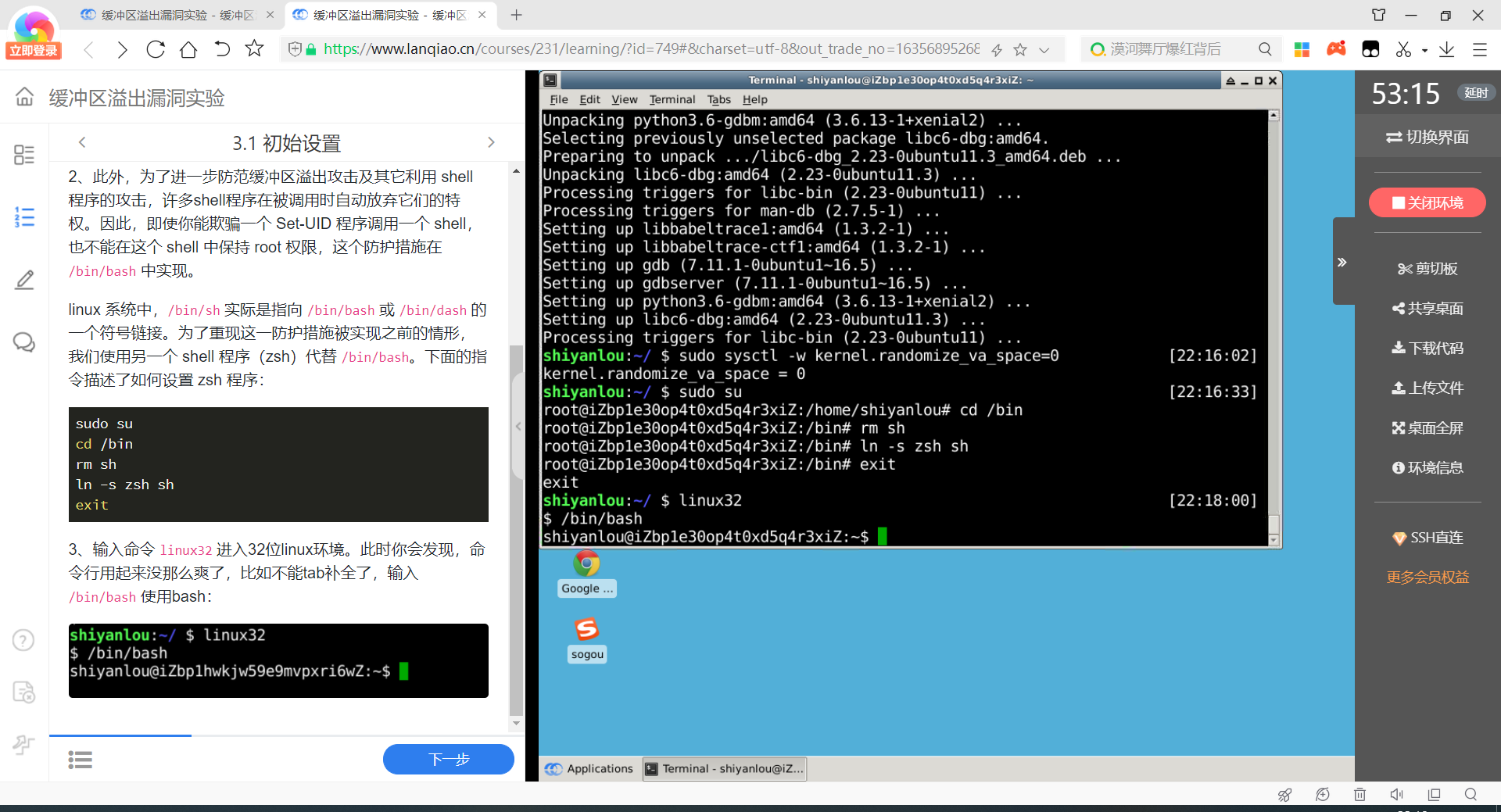Open the discussion chat bubble icon
Image resolution: width=1501 pixels, height=812 pixels.
click(24, 342)
